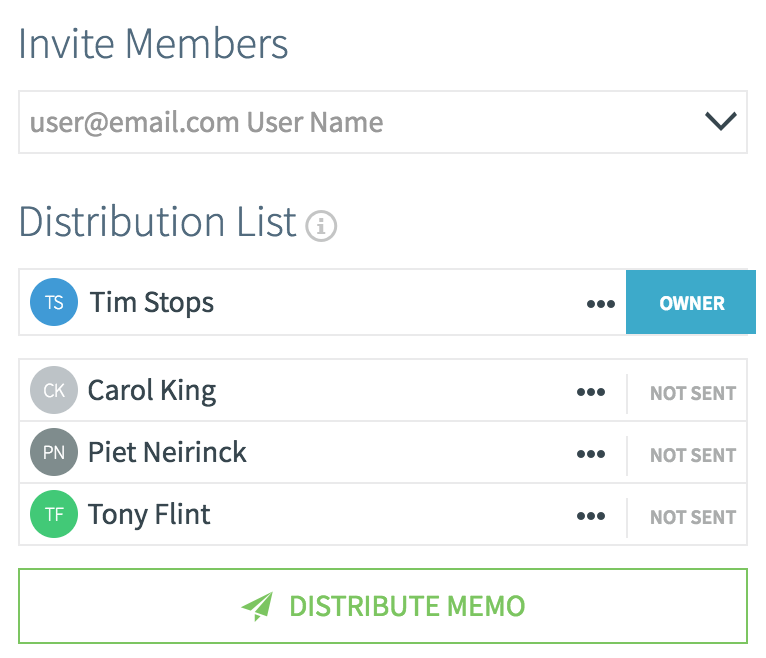Screen dimensions: 766x658
Task: Select the Tim Stops name
Action: (x=151, y=303)
